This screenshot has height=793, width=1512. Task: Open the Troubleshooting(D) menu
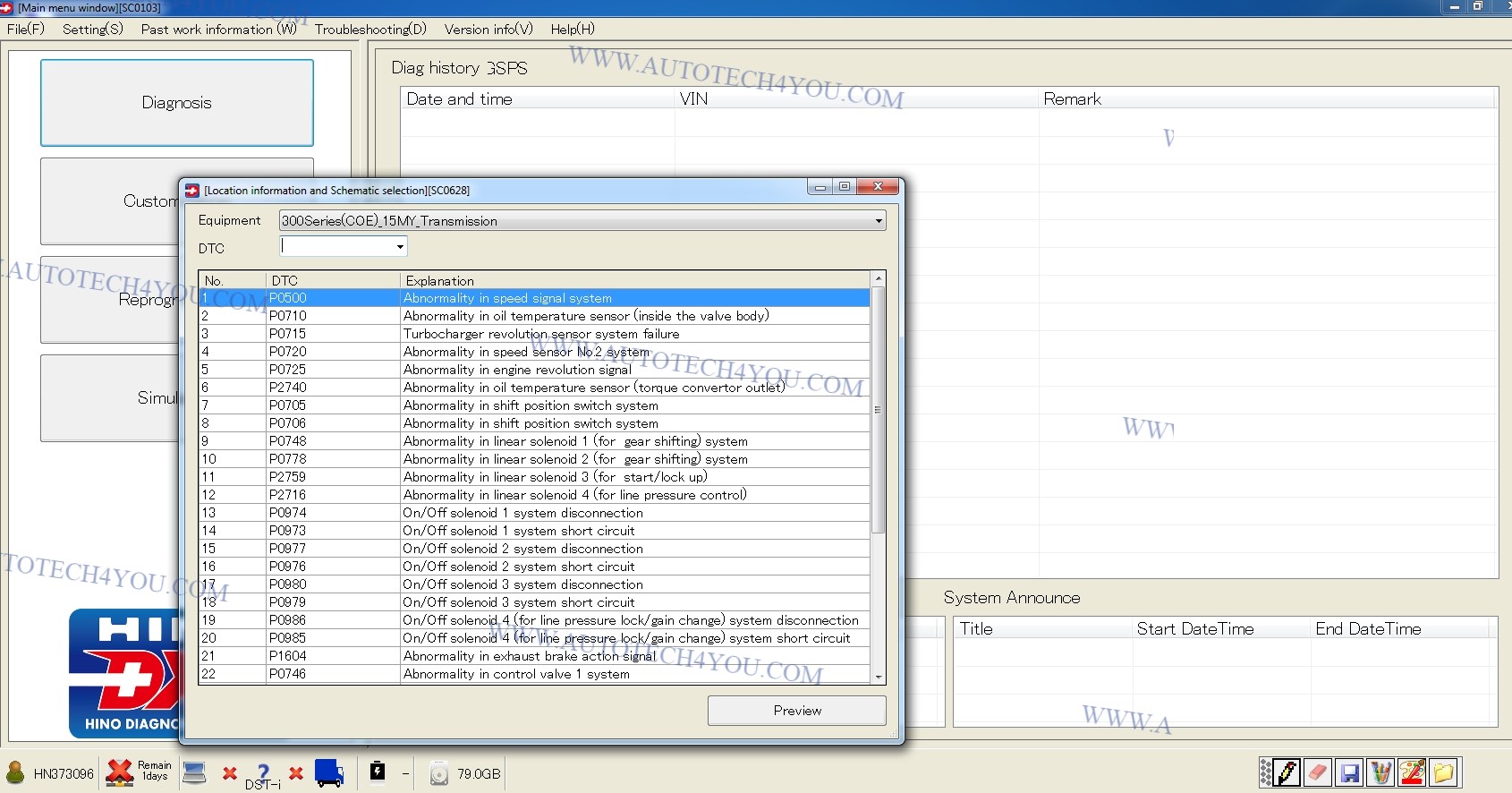[x=370, y=29]
